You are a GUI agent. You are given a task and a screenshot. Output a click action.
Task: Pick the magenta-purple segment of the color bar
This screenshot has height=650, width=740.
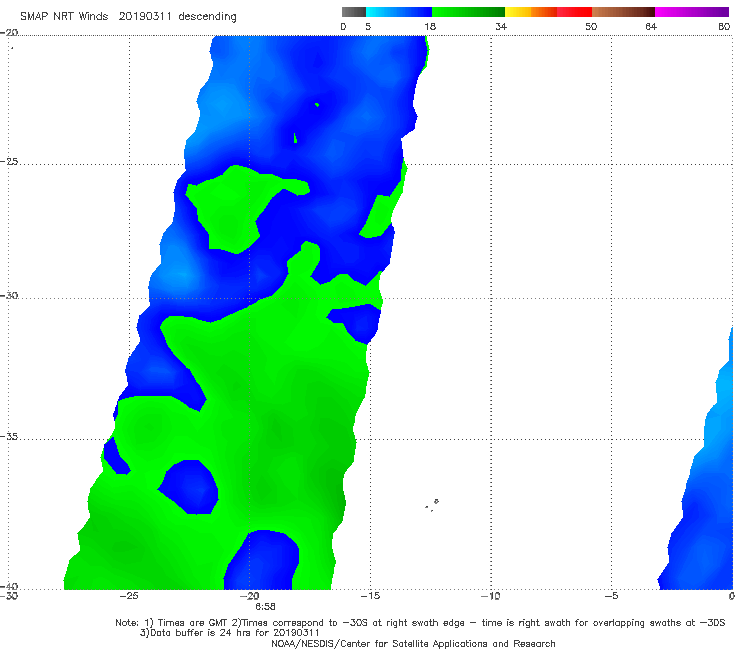[692, 12]
